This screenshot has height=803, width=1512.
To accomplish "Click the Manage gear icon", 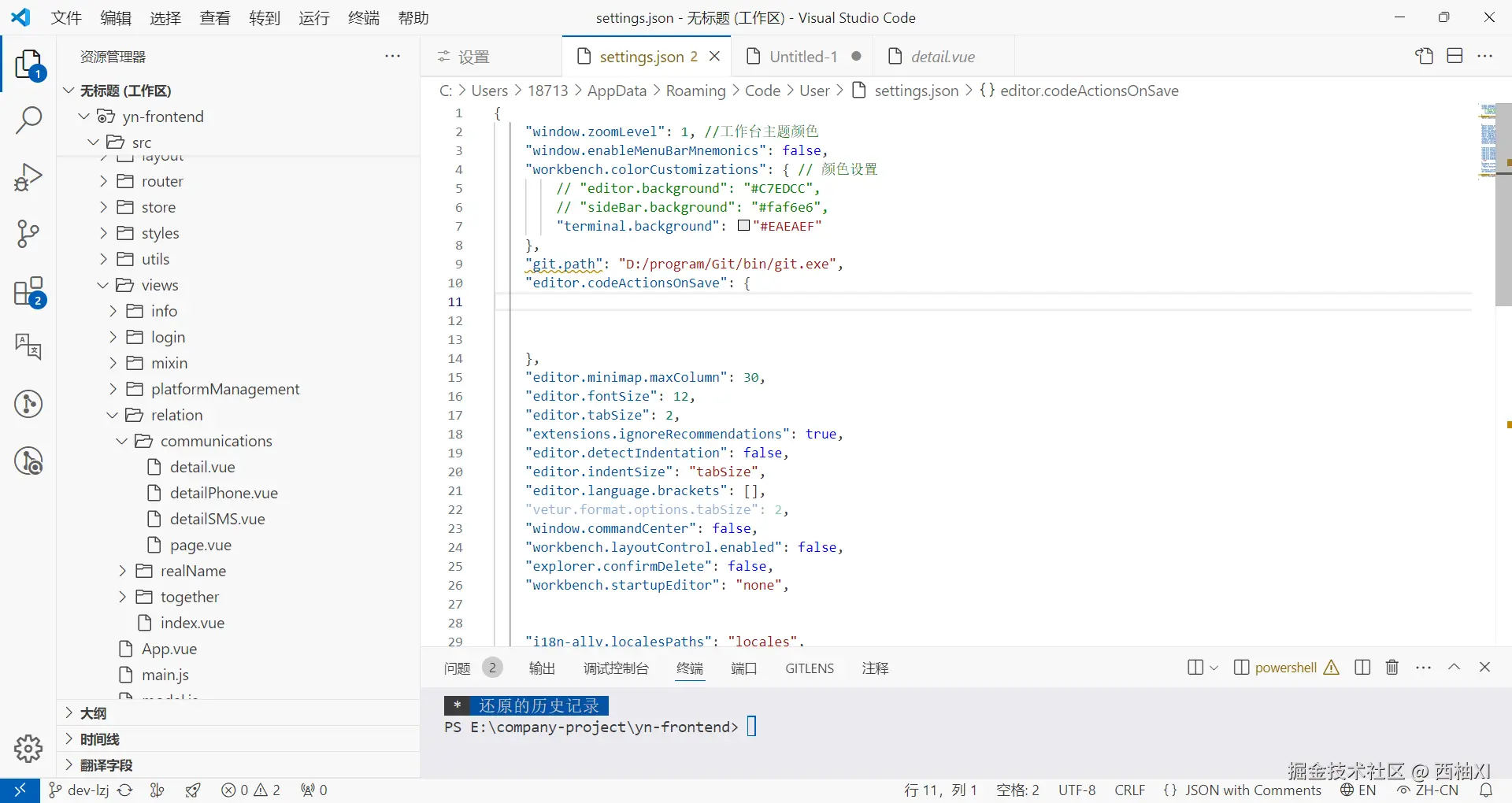I will 29,749.
